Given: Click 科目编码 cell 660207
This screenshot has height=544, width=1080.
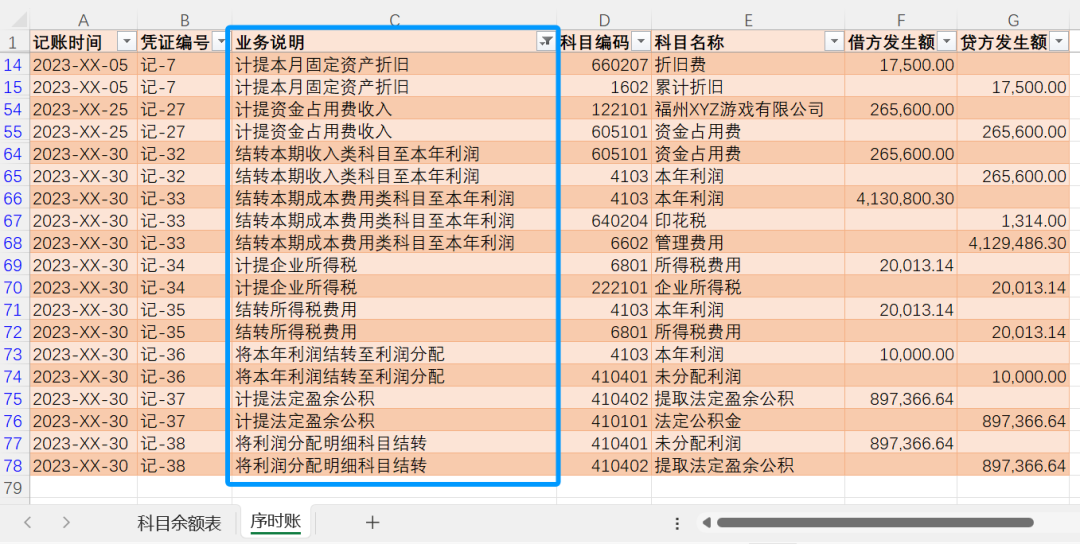Looking at the screenshot, I should (x=604, y=65).
